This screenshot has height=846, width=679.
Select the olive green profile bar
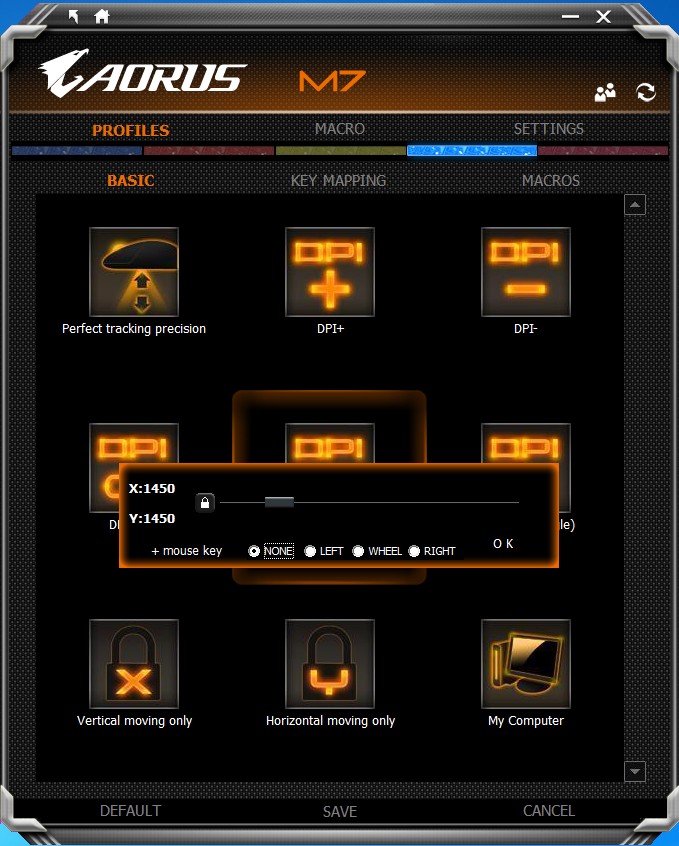[341, 151]
